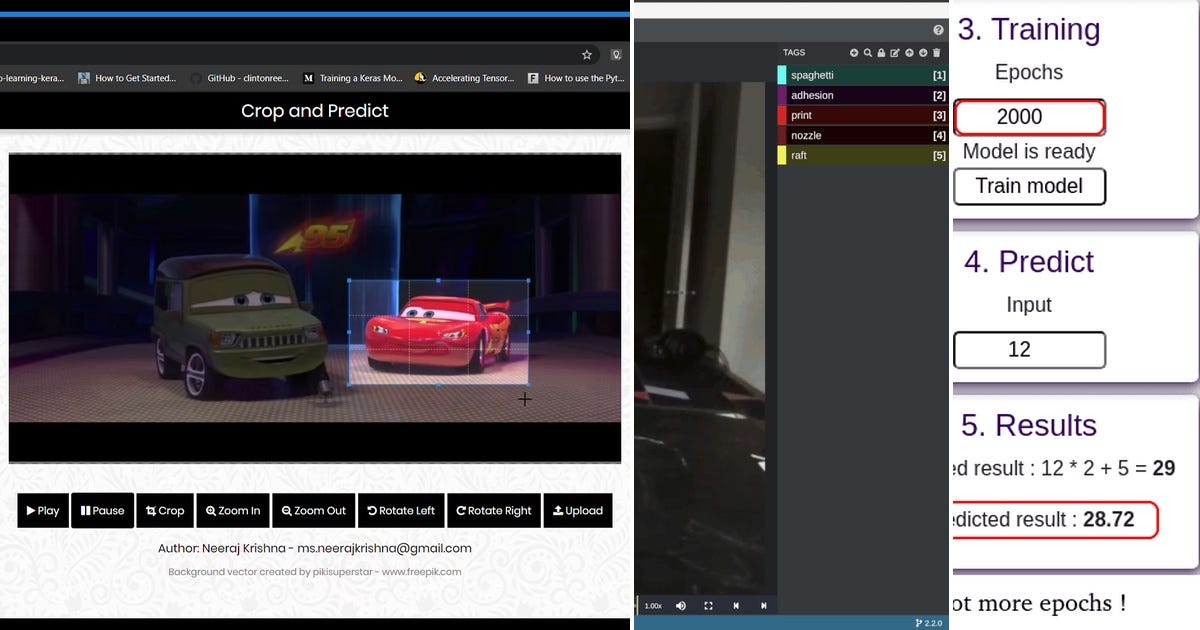Step to the next frame
Viewport: 1200px width, 630px height.
(764, 605)
